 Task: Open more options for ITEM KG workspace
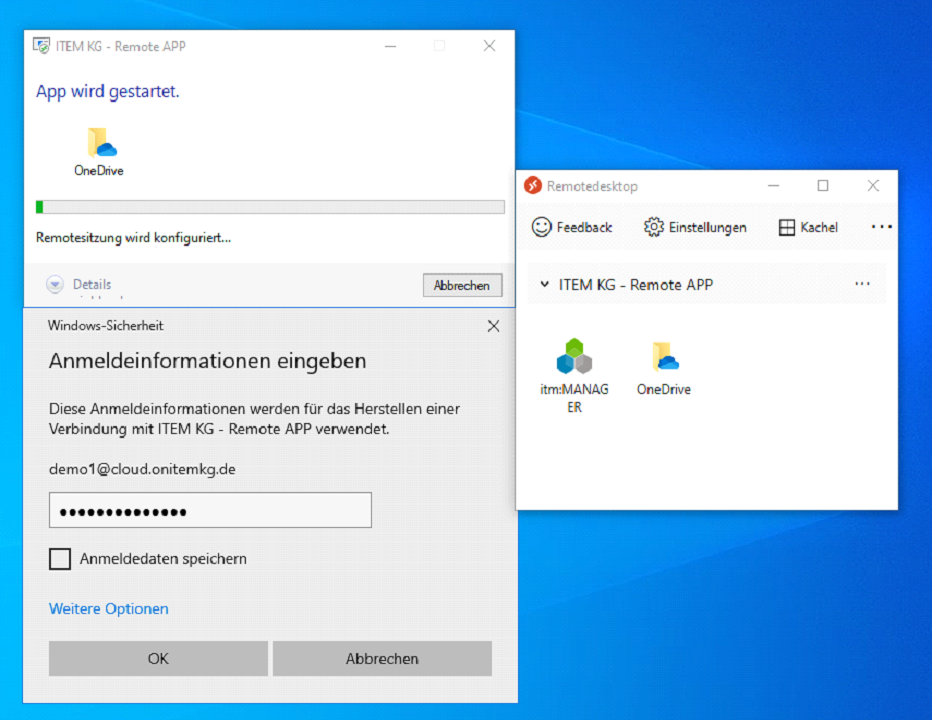click(862, 284)
